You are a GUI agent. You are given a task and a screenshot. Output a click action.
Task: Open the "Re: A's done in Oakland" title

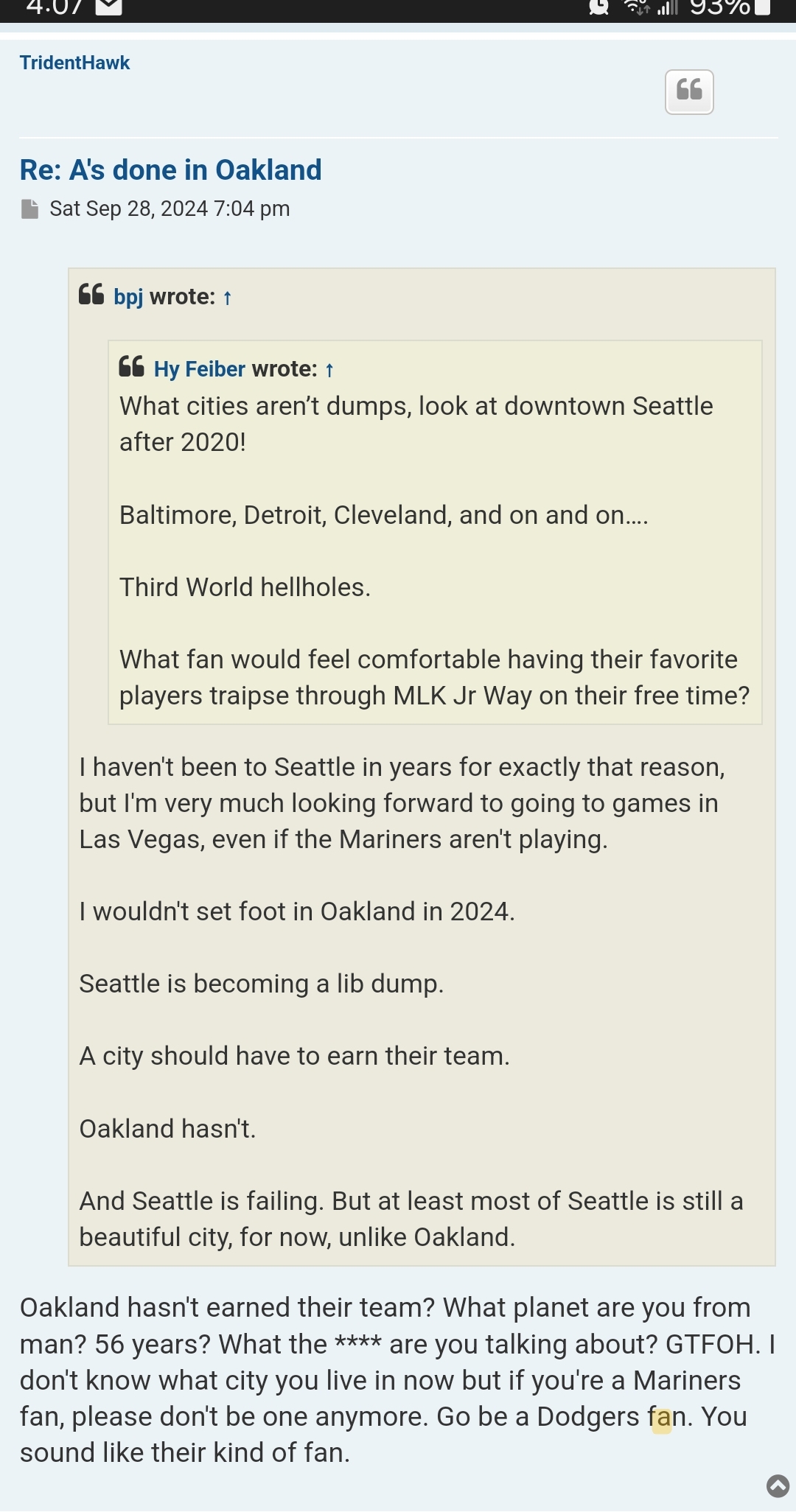(170, 170)
